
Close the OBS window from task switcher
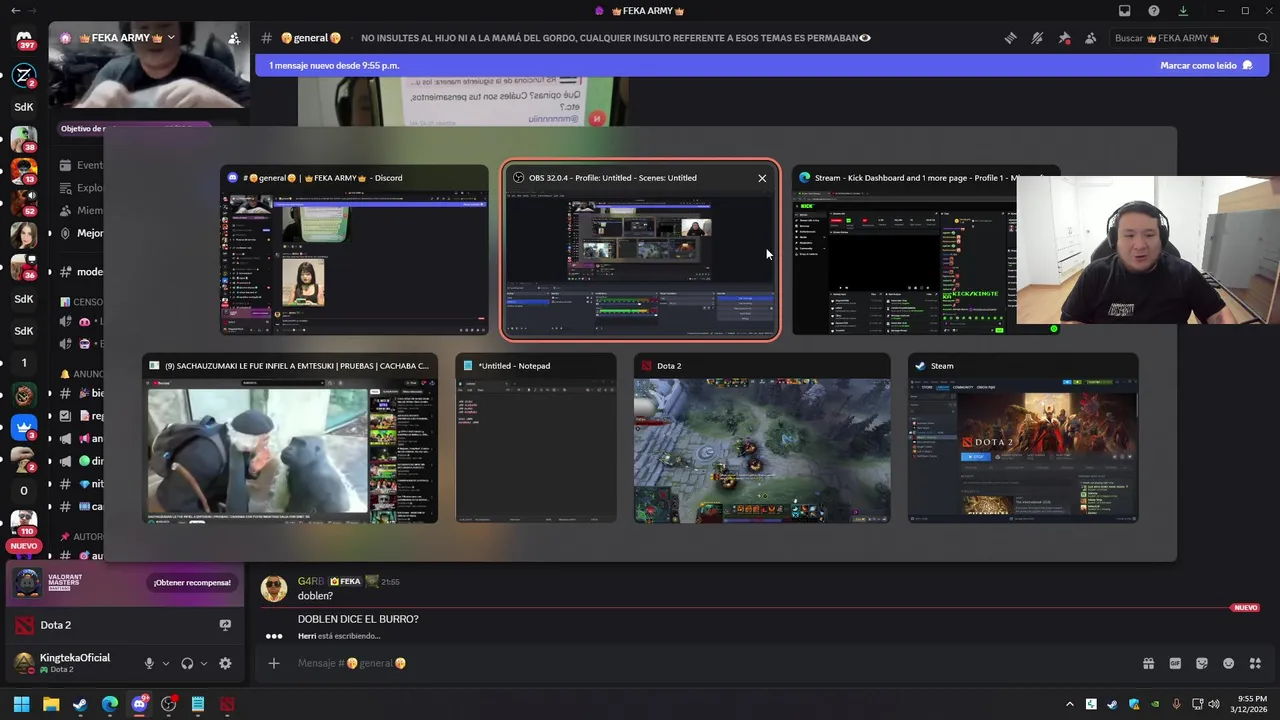pyautogui.click(x=762, y=178)
